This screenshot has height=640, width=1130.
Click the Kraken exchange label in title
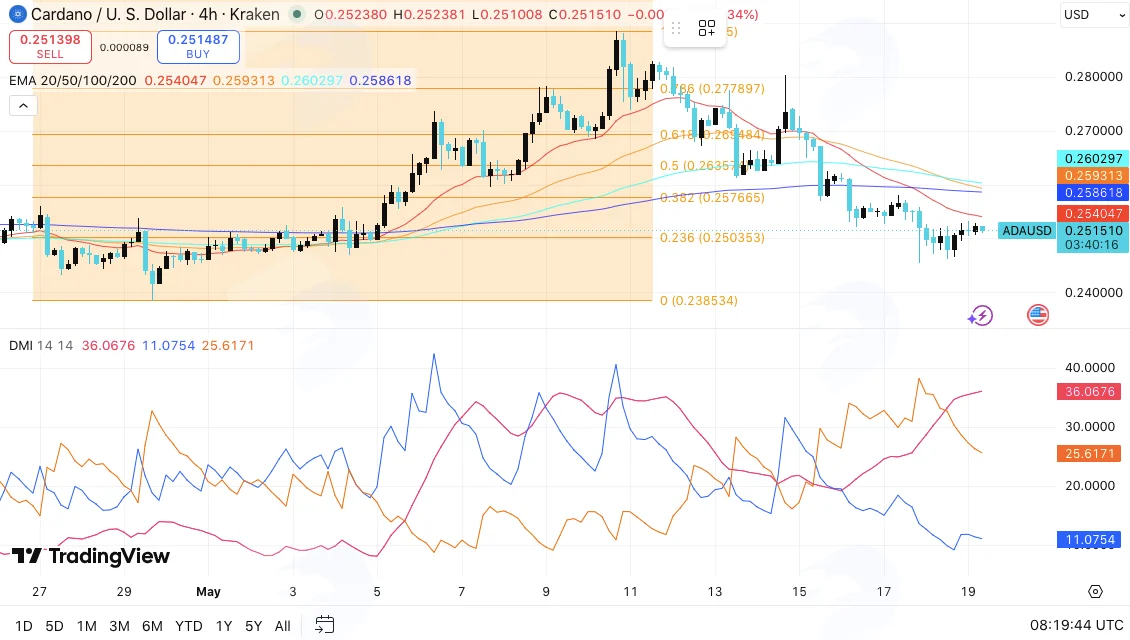coord(254,14)
